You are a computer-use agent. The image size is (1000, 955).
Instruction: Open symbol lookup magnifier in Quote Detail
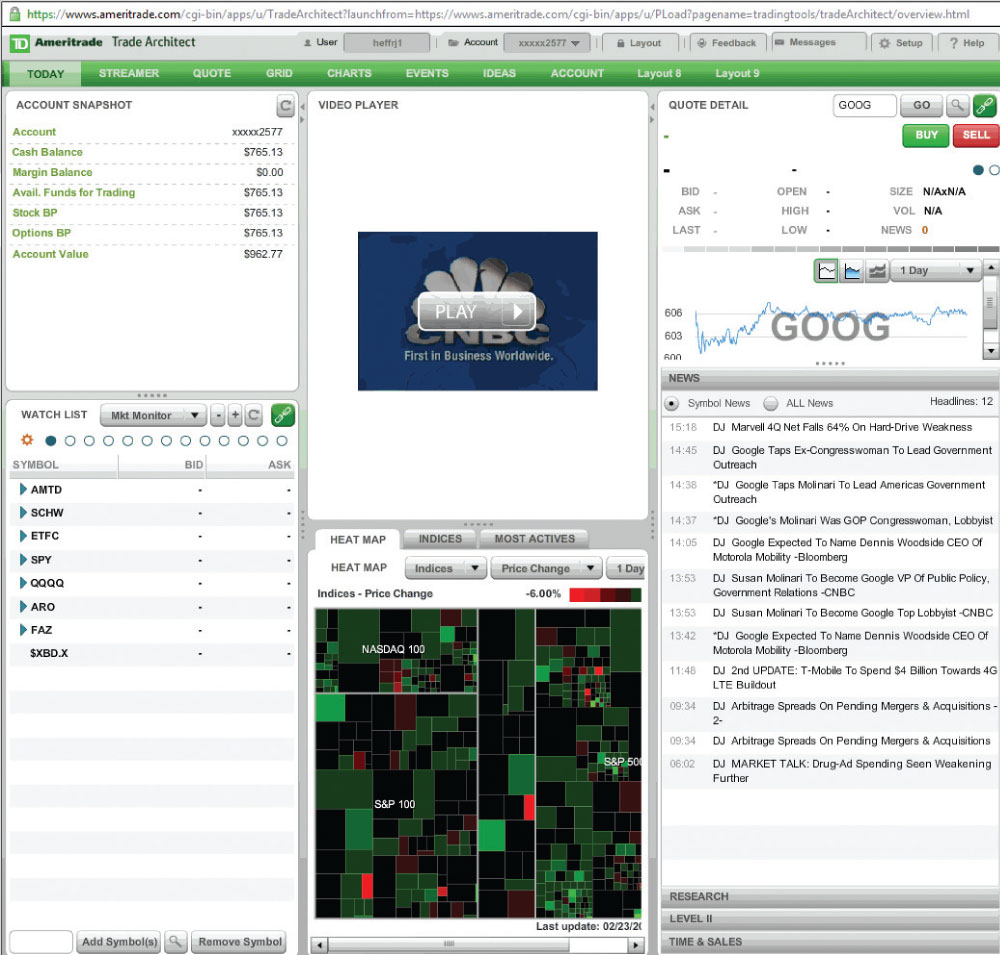click(957, 105)
